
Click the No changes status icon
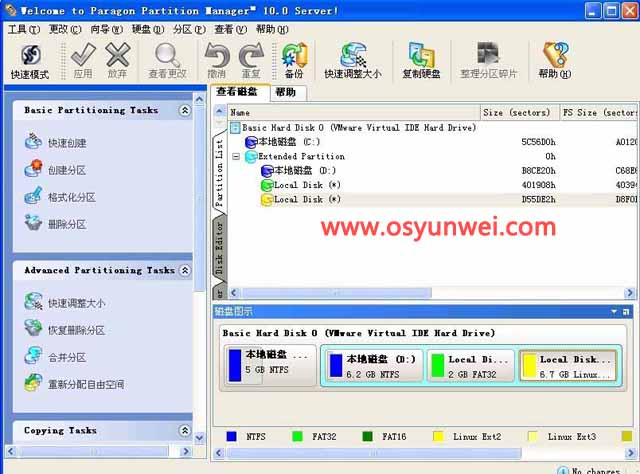coord(563,471)
